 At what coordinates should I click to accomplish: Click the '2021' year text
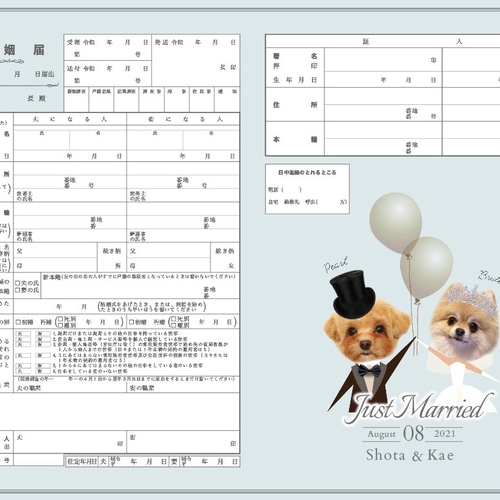click(445, 434)
